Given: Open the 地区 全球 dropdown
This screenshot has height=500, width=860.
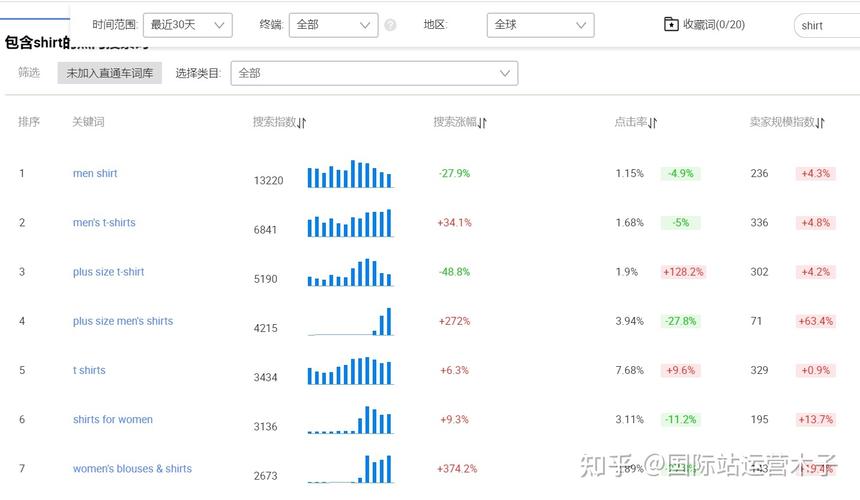Looking at the screenshot, I should 540,25.
